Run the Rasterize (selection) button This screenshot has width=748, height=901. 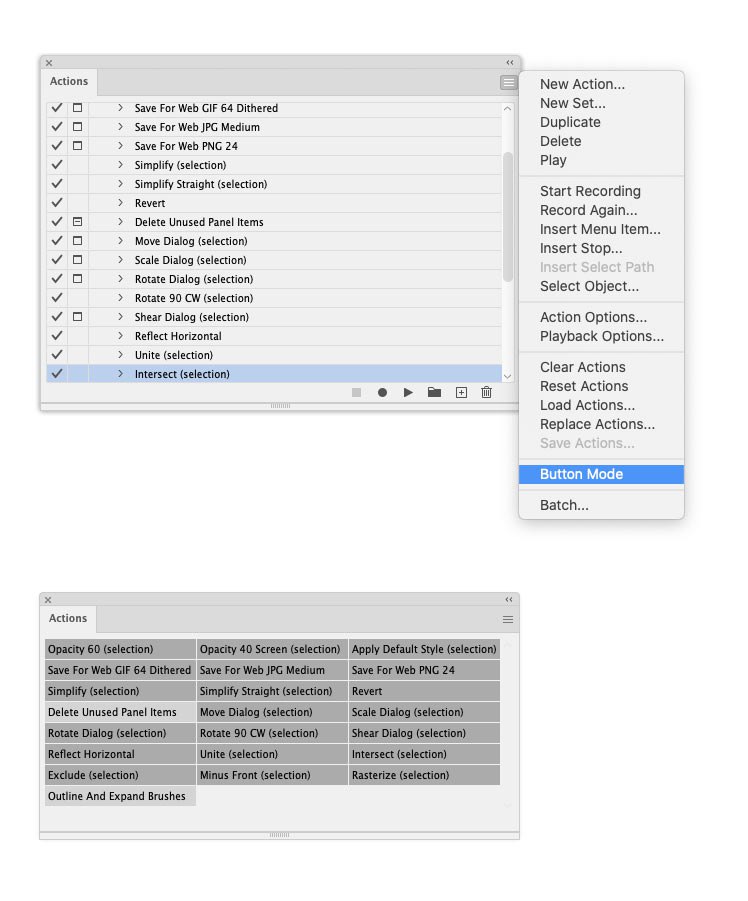(x=424, y=775)
